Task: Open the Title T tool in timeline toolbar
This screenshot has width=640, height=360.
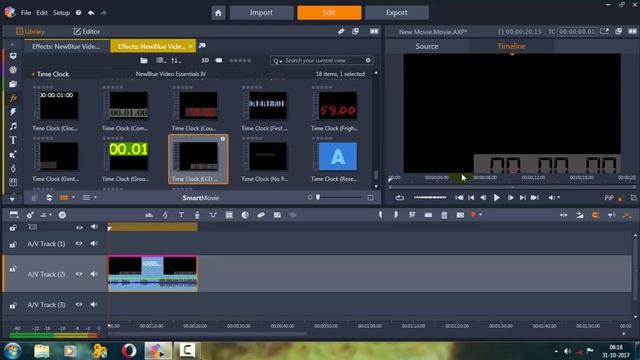Action: (181, 215)
